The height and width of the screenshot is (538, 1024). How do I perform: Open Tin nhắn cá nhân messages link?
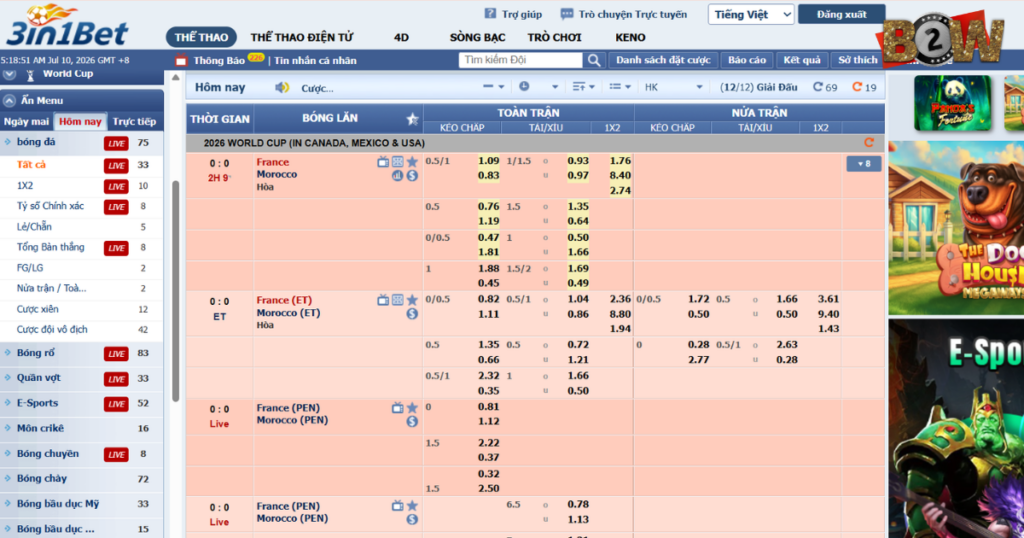[315, 61]
